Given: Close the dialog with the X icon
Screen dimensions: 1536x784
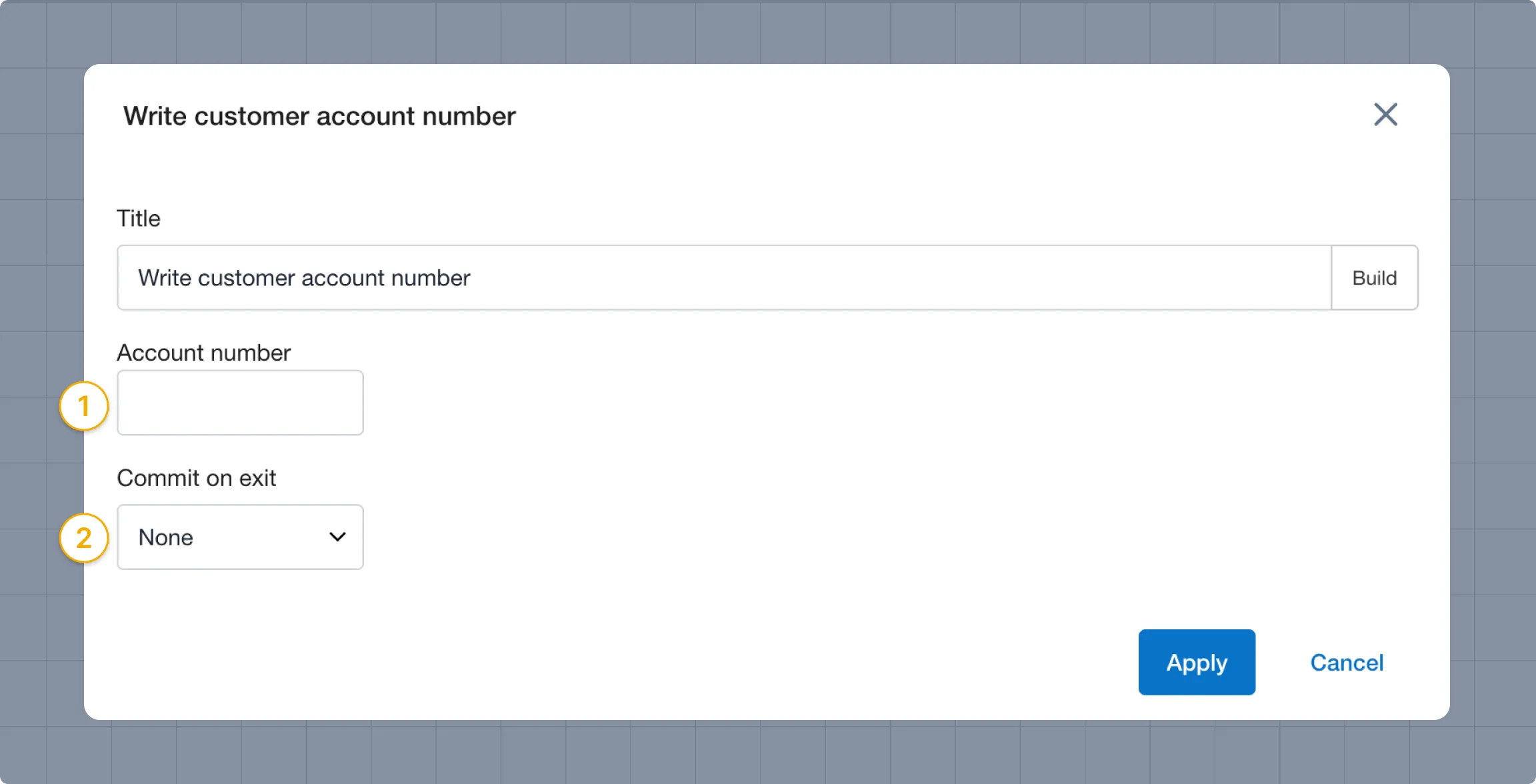Looking at the screenshot, I should click(1385, 115).
